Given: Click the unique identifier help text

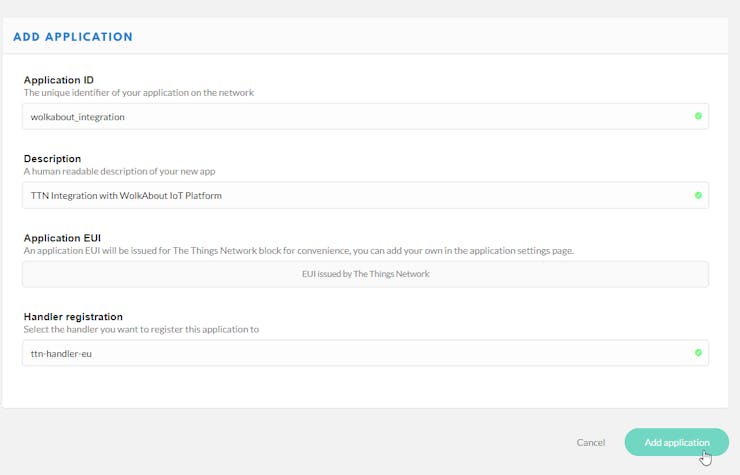Looking at the screenshot, I should (x=139, y=93).
